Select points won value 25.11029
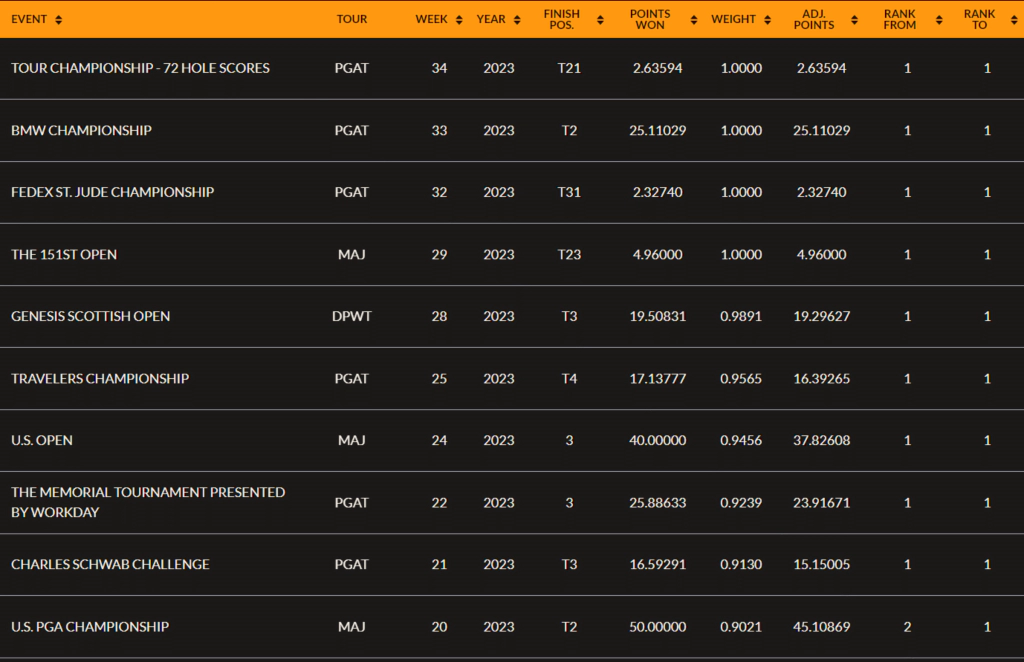This screenshot has height=662, width=1024. tap(657, 130)
